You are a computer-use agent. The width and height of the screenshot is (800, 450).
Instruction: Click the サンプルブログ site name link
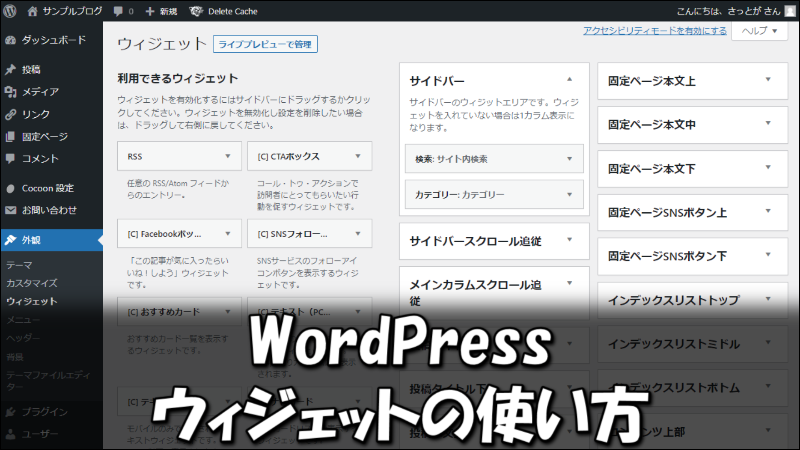pos(70,11)
